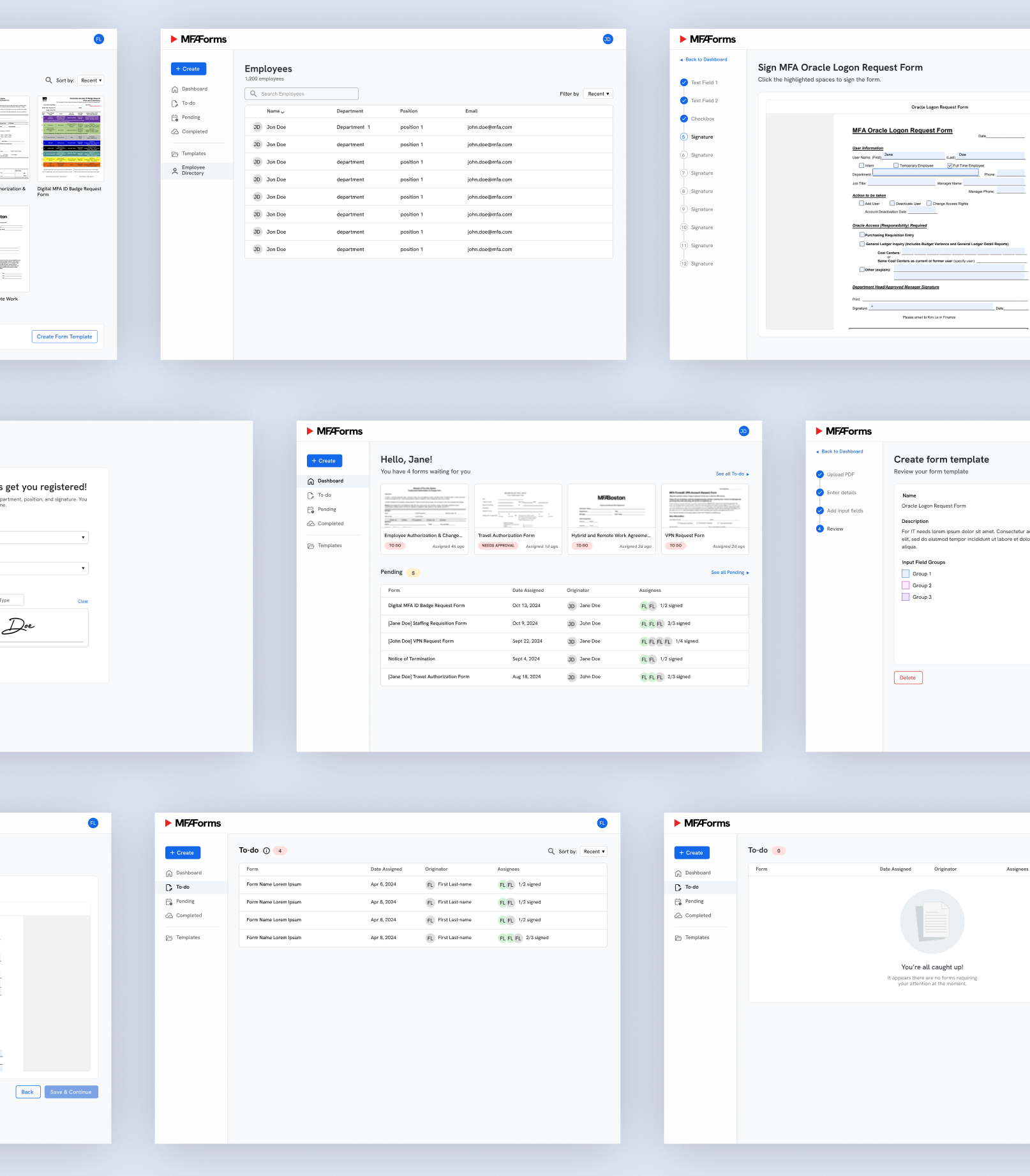Tick the Purchasing Requisition Entry checkbox
The width and height of the screenshot is (1030, 1176).
[862, 235]
